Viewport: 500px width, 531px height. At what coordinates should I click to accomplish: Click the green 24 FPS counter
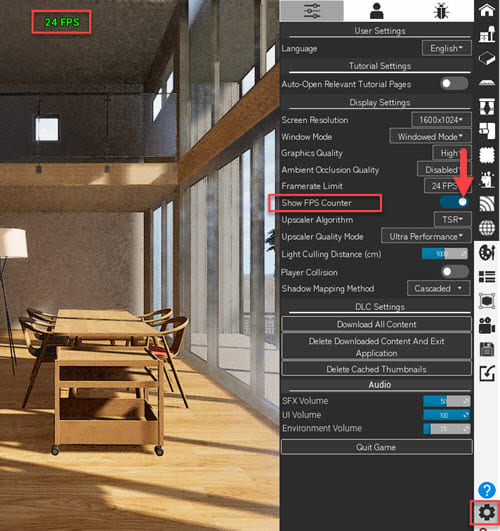(62, 22)
